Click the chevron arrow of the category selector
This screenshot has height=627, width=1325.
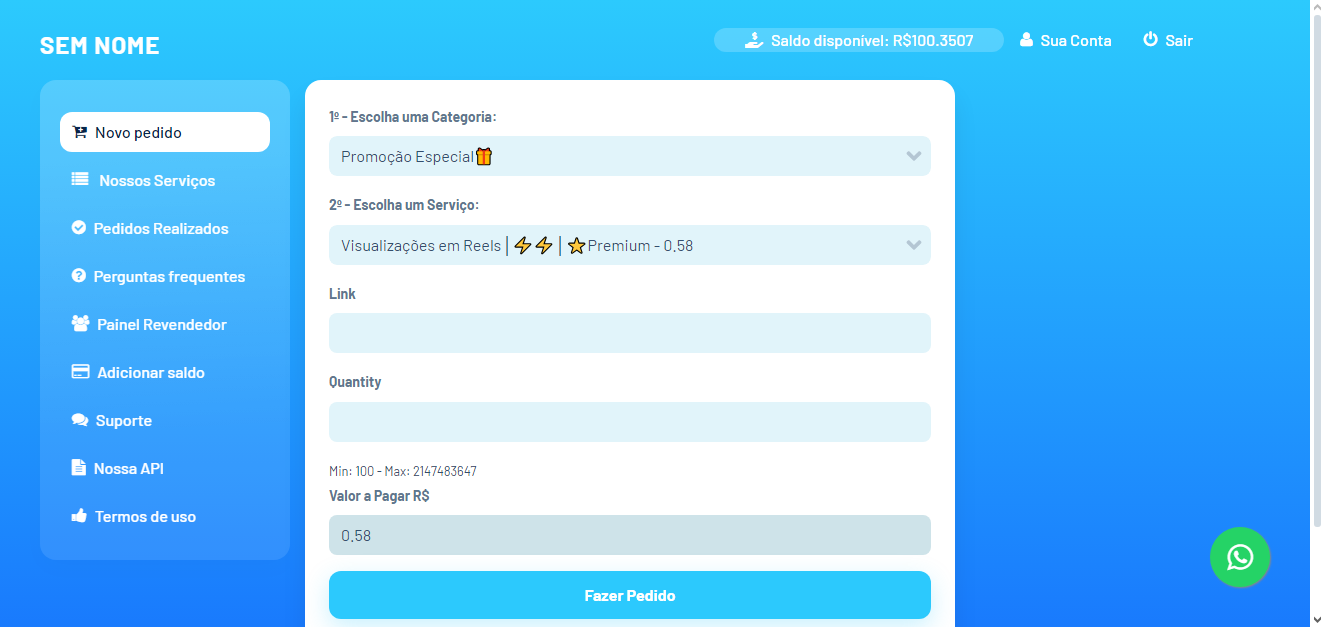[913, 156]
